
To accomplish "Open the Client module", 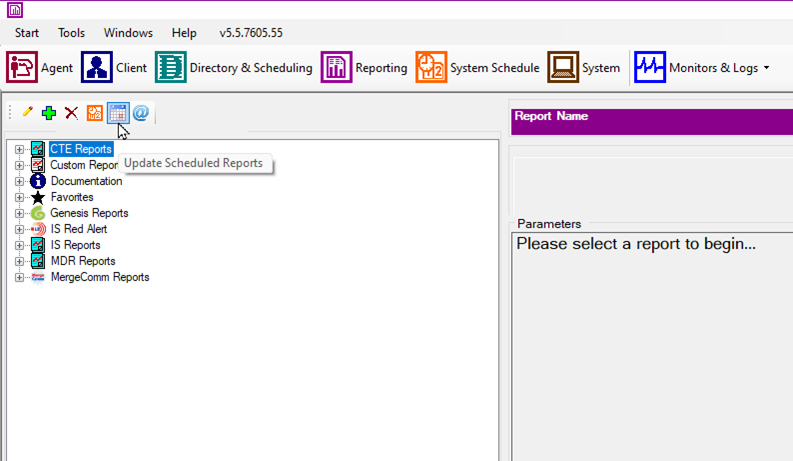I will (x=114, y=68).
